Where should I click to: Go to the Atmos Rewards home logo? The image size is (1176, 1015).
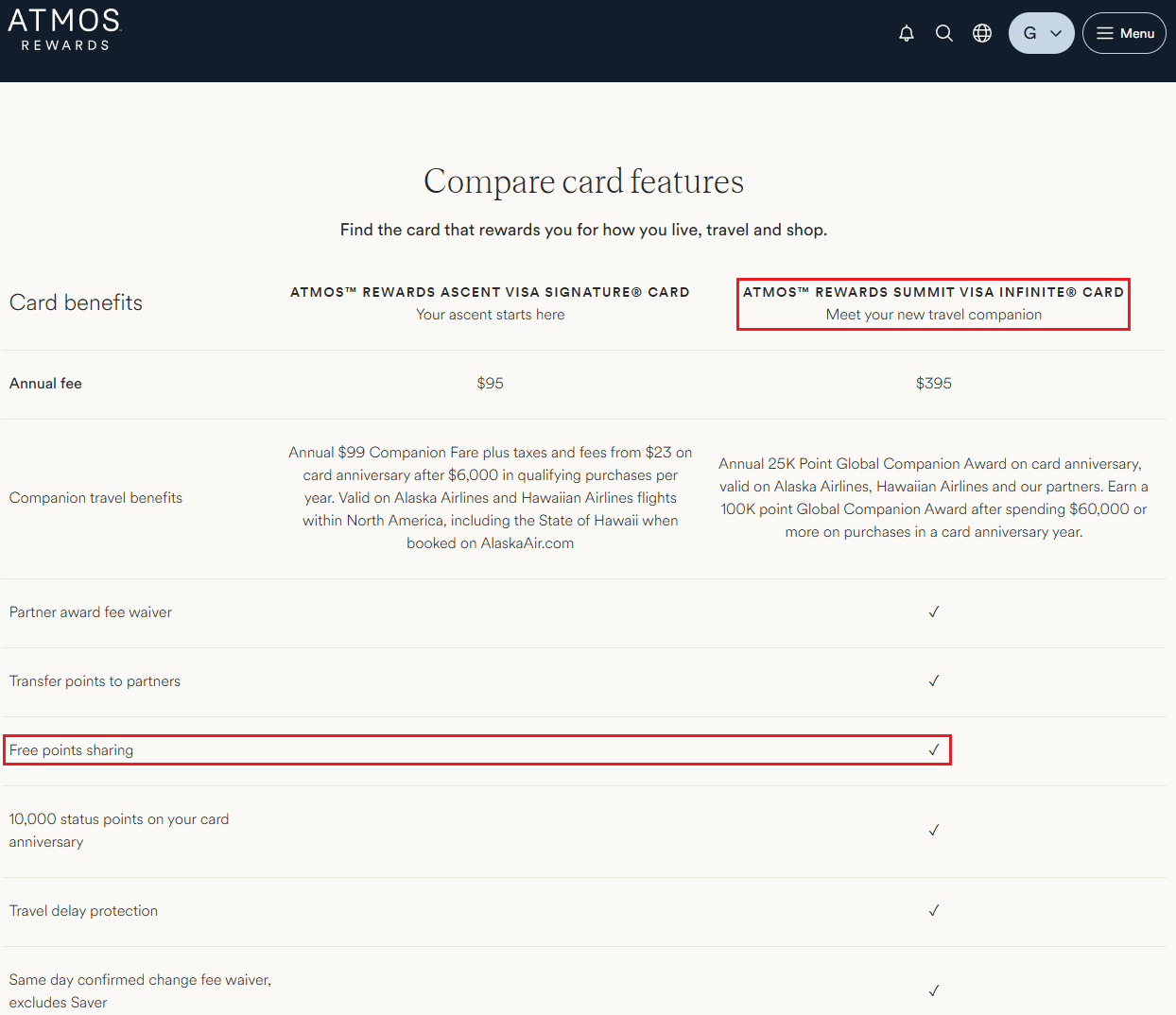click(65, 29)
